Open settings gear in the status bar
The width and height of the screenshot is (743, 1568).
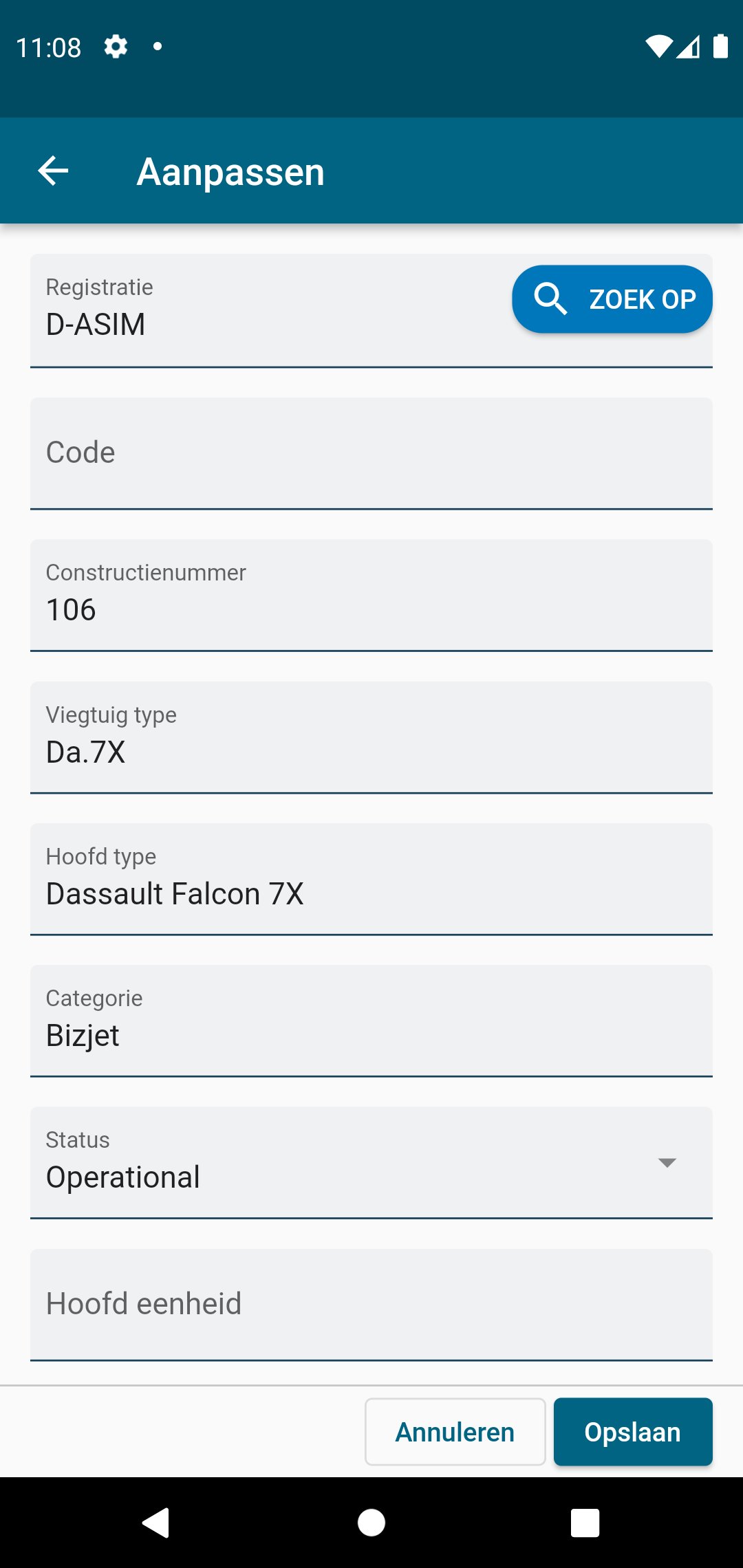[116, 47]
